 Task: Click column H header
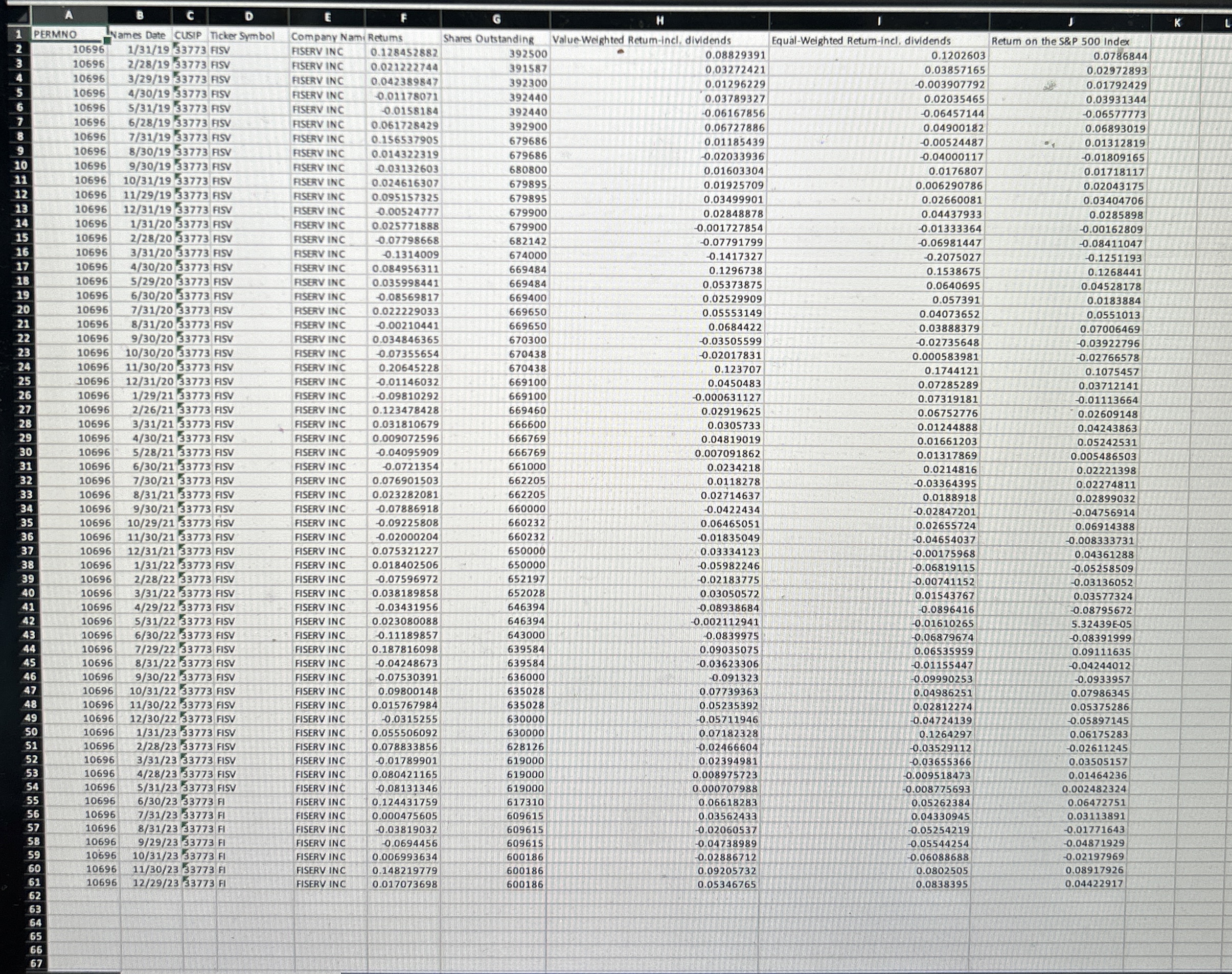(x=659, y=20)
